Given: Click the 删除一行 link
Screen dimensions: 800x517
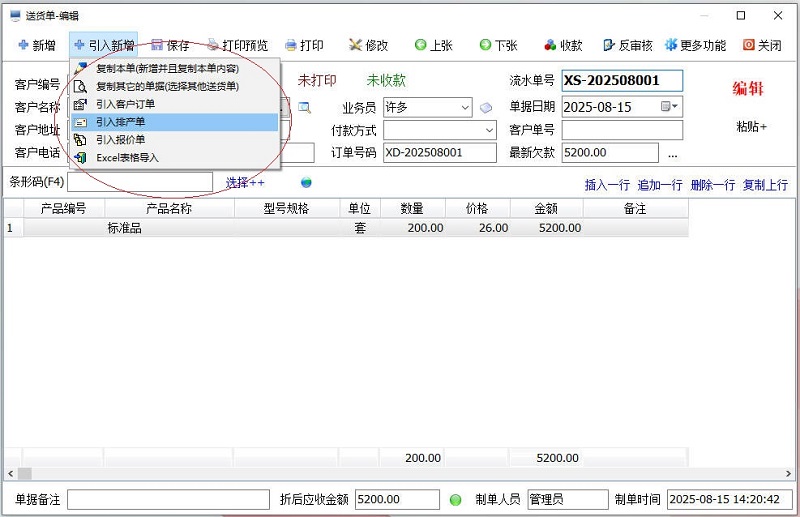Looking at the screenshot, I should [x=713, y=185].
